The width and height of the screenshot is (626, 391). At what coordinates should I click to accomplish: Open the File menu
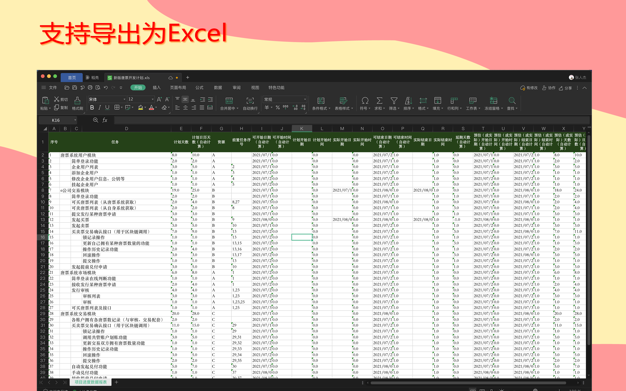(53, 87)
